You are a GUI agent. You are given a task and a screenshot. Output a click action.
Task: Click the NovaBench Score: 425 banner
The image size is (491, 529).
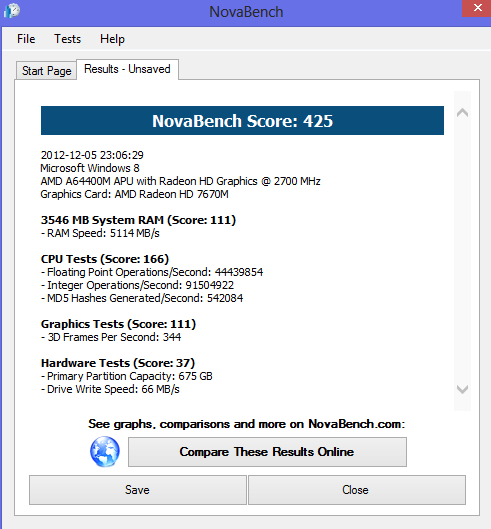pos(242,120)
